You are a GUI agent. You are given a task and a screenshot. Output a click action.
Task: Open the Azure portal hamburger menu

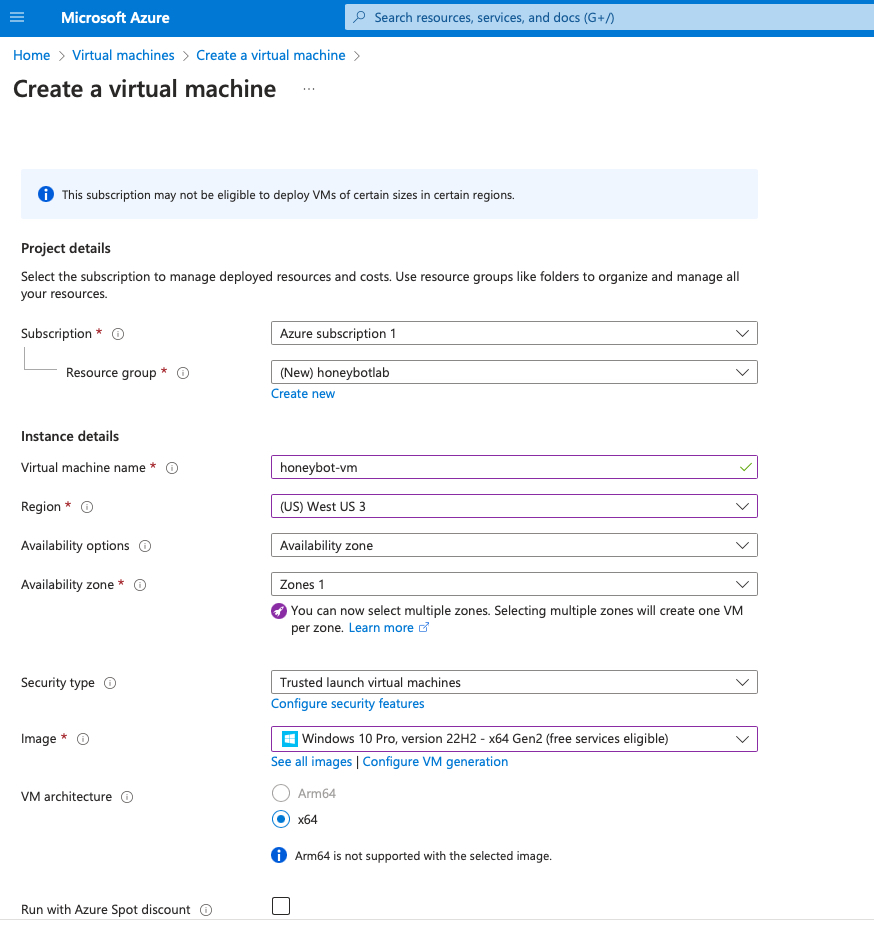click(x=16, y=18)
